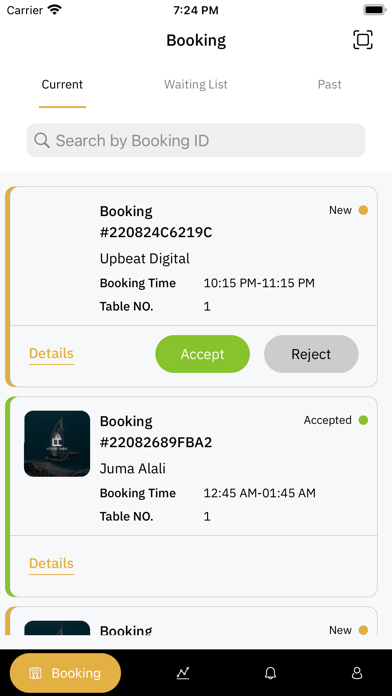Image resolution: width=392 pixels, height=696 pixels.
Task: Open Details for Upbeat Digital booking
Action: (x=51, y=354)
